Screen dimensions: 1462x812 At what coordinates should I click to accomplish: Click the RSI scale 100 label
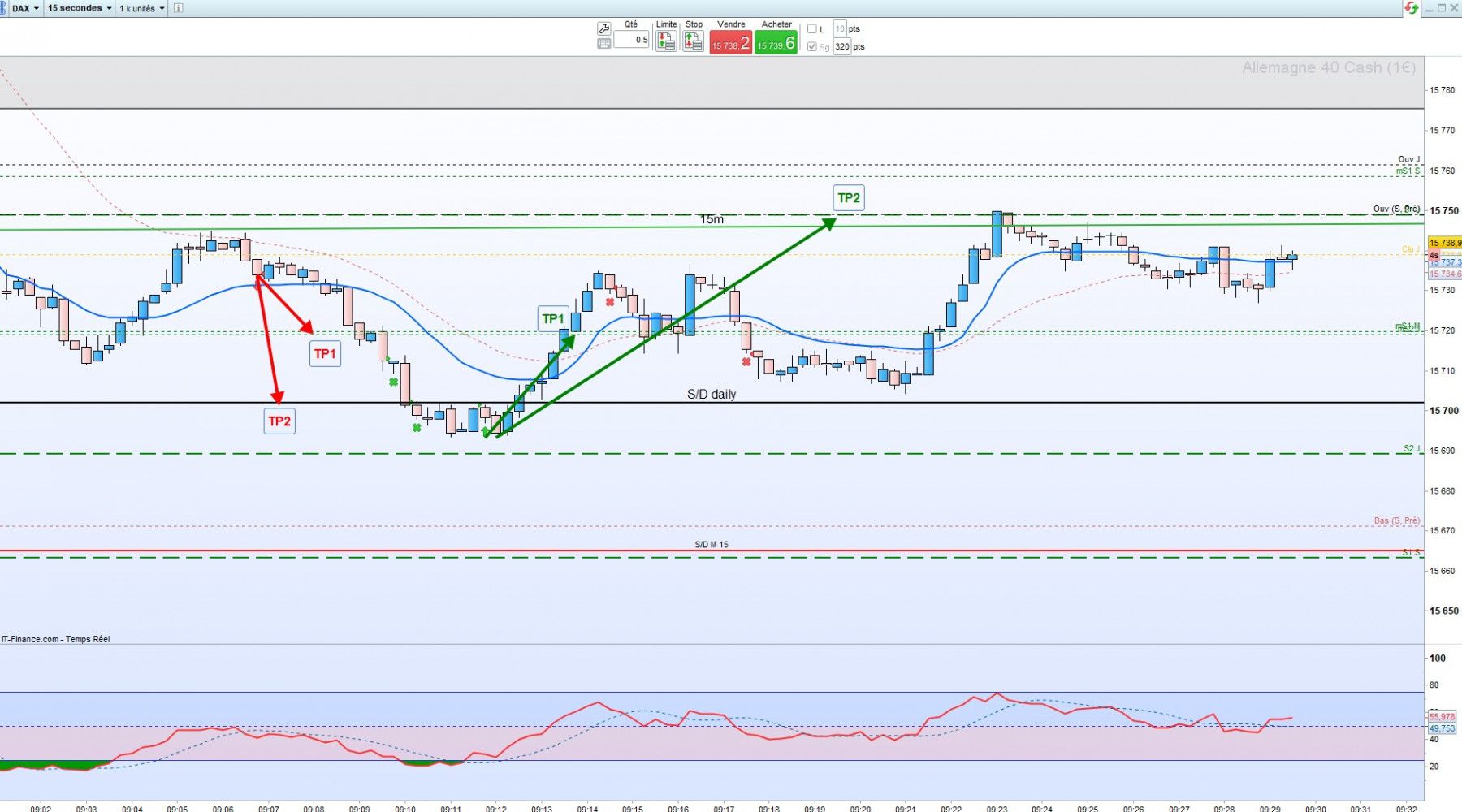click(x=1438, y=659)
